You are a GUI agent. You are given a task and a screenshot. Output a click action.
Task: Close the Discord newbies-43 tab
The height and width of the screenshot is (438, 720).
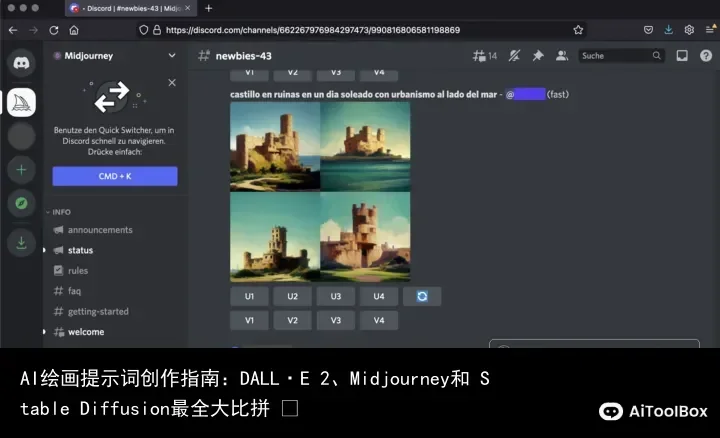click(x=187, y=8)
